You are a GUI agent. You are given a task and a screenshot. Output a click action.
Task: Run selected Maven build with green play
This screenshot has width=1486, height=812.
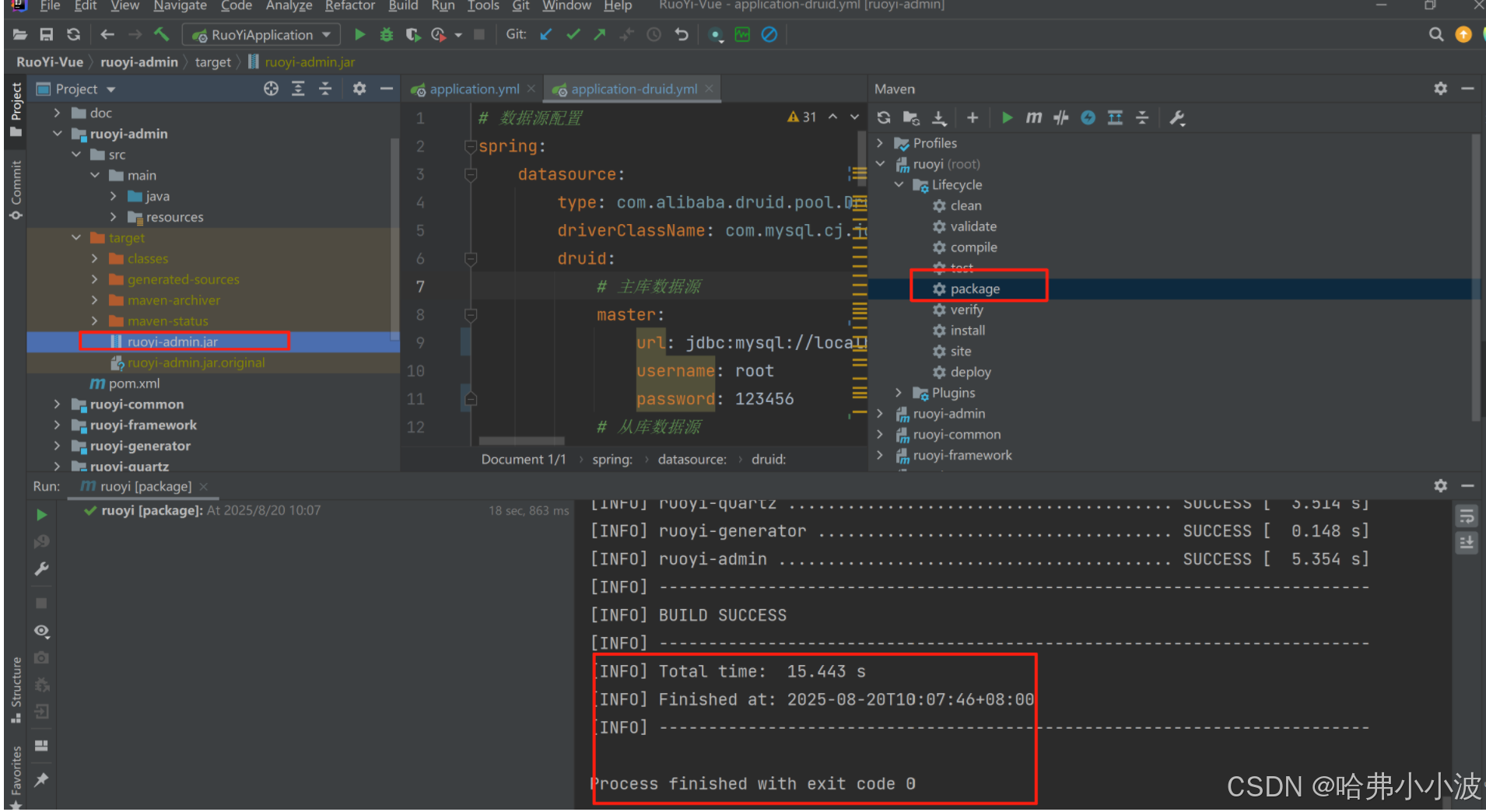coord(1008,117)
